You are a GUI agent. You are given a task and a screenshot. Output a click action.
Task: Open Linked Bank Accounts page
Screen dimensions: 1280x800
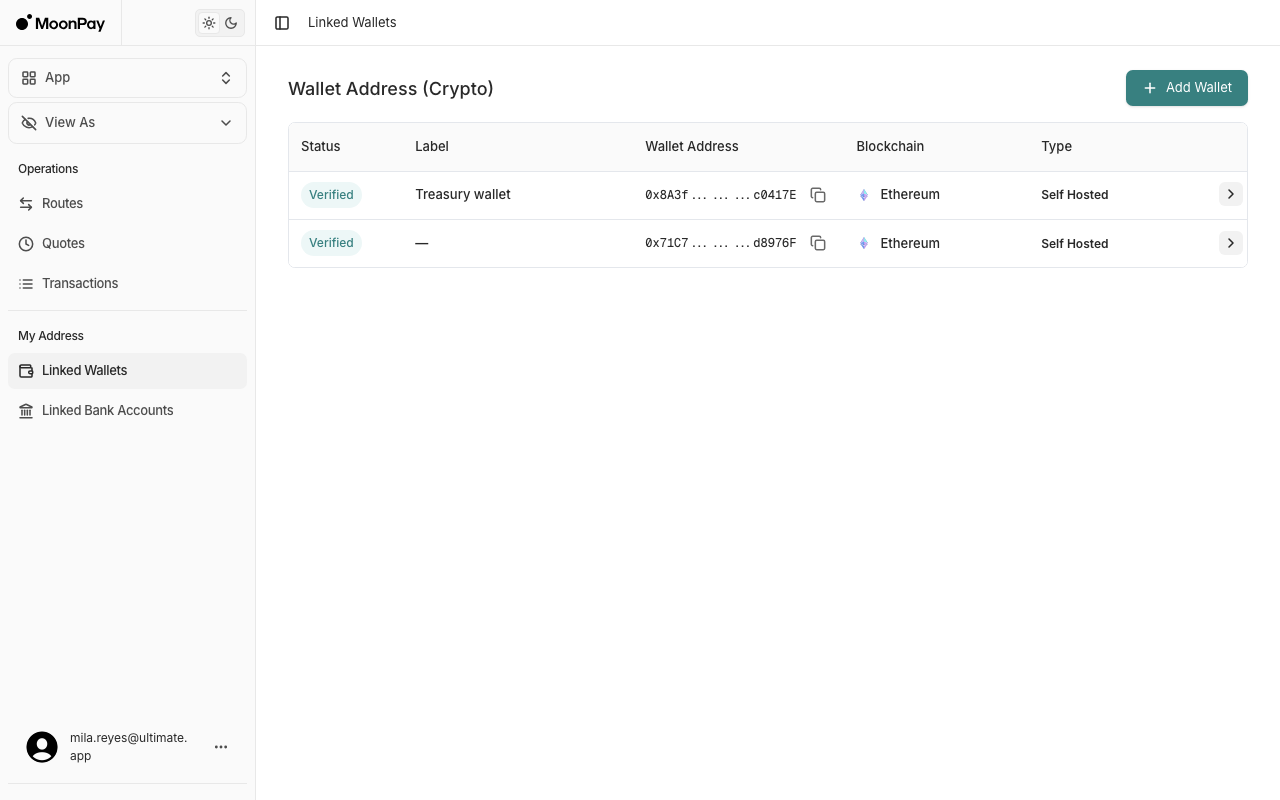coord(127,411)
